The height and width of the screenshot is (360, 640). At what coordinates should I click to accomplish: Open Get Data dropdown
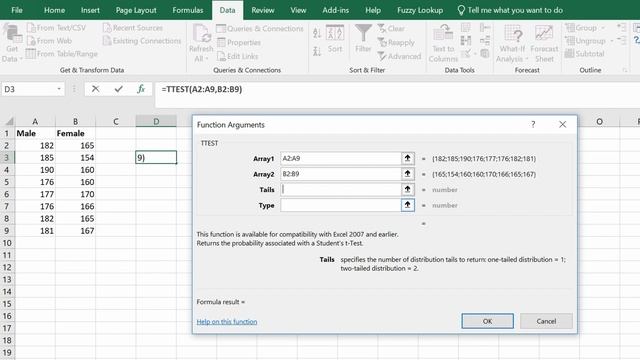(x=11, y=43)
